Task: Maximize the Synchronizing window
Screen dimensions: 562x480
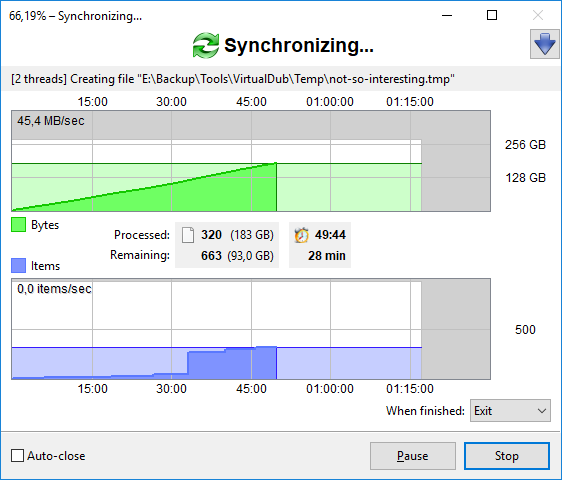Action: [492, 15]
